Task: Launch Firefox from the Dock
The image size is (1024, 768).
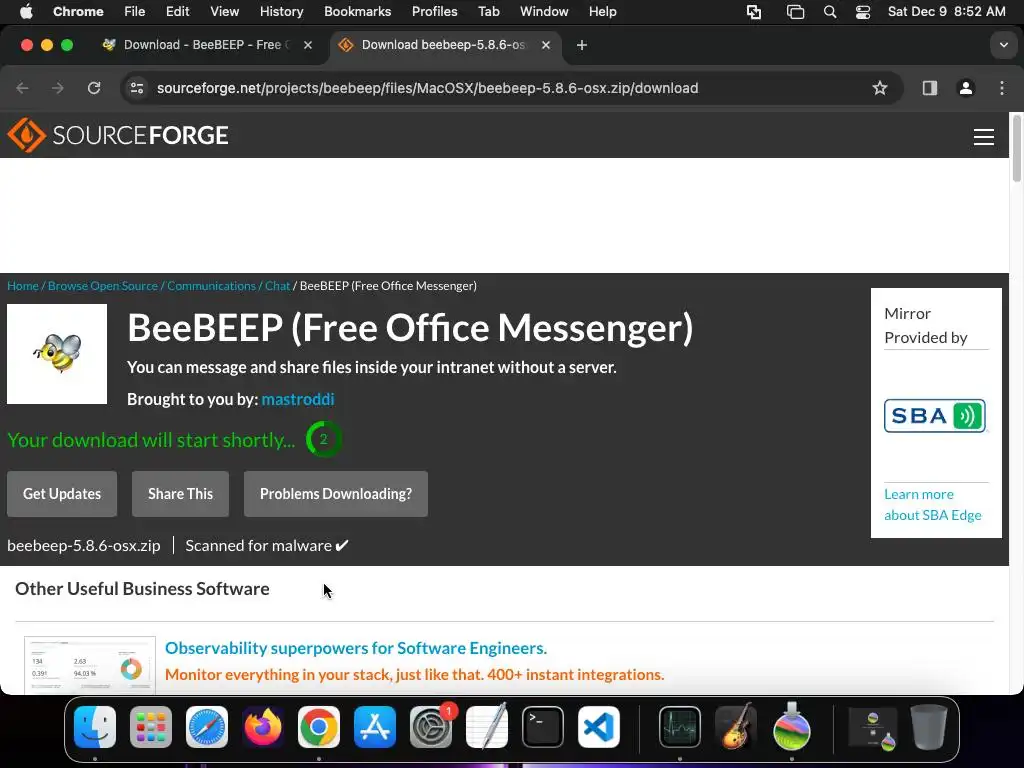Action: [x=263, y=727]
